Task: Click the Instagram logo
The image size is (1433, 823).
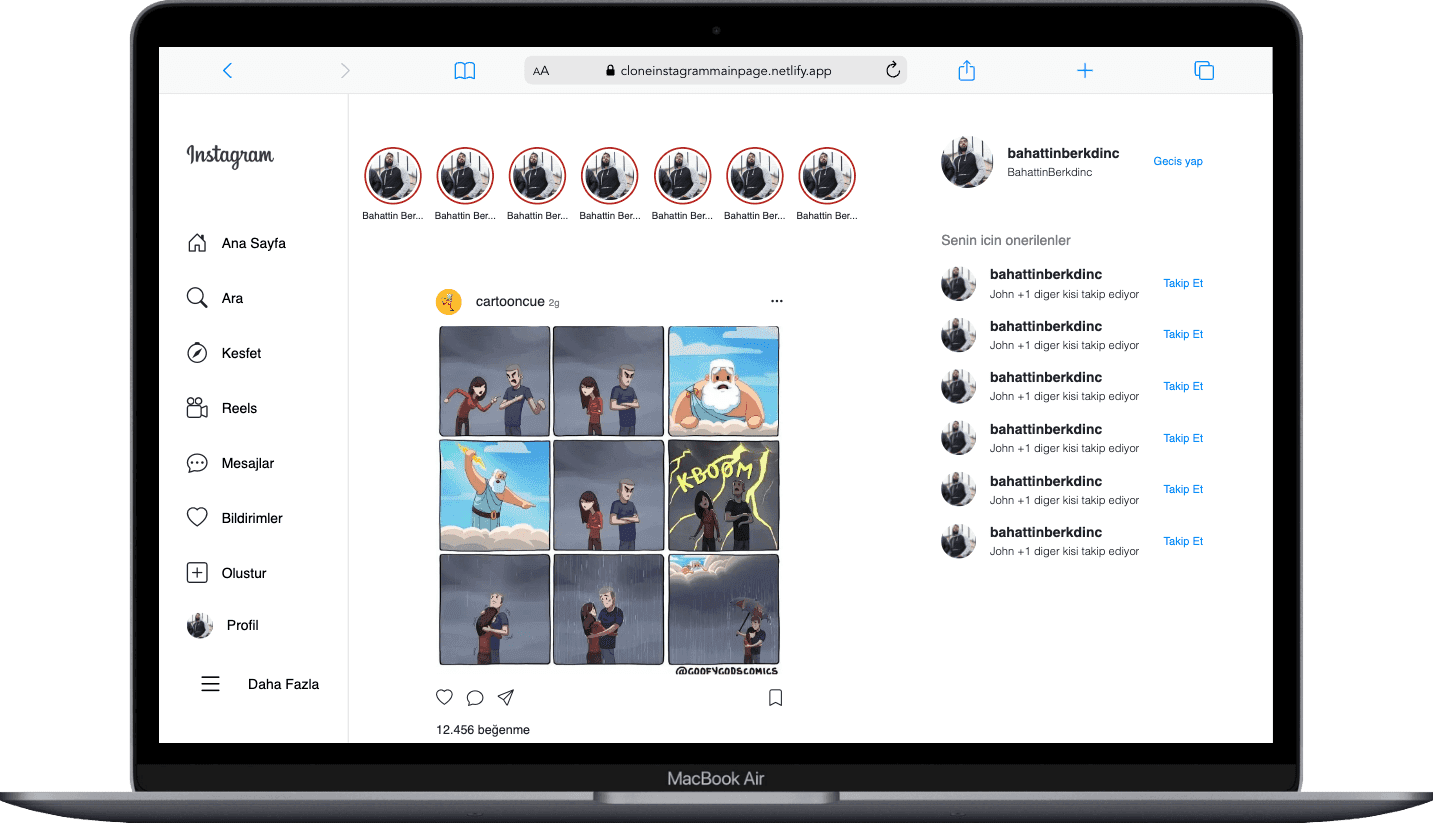Action: (230, 156)
